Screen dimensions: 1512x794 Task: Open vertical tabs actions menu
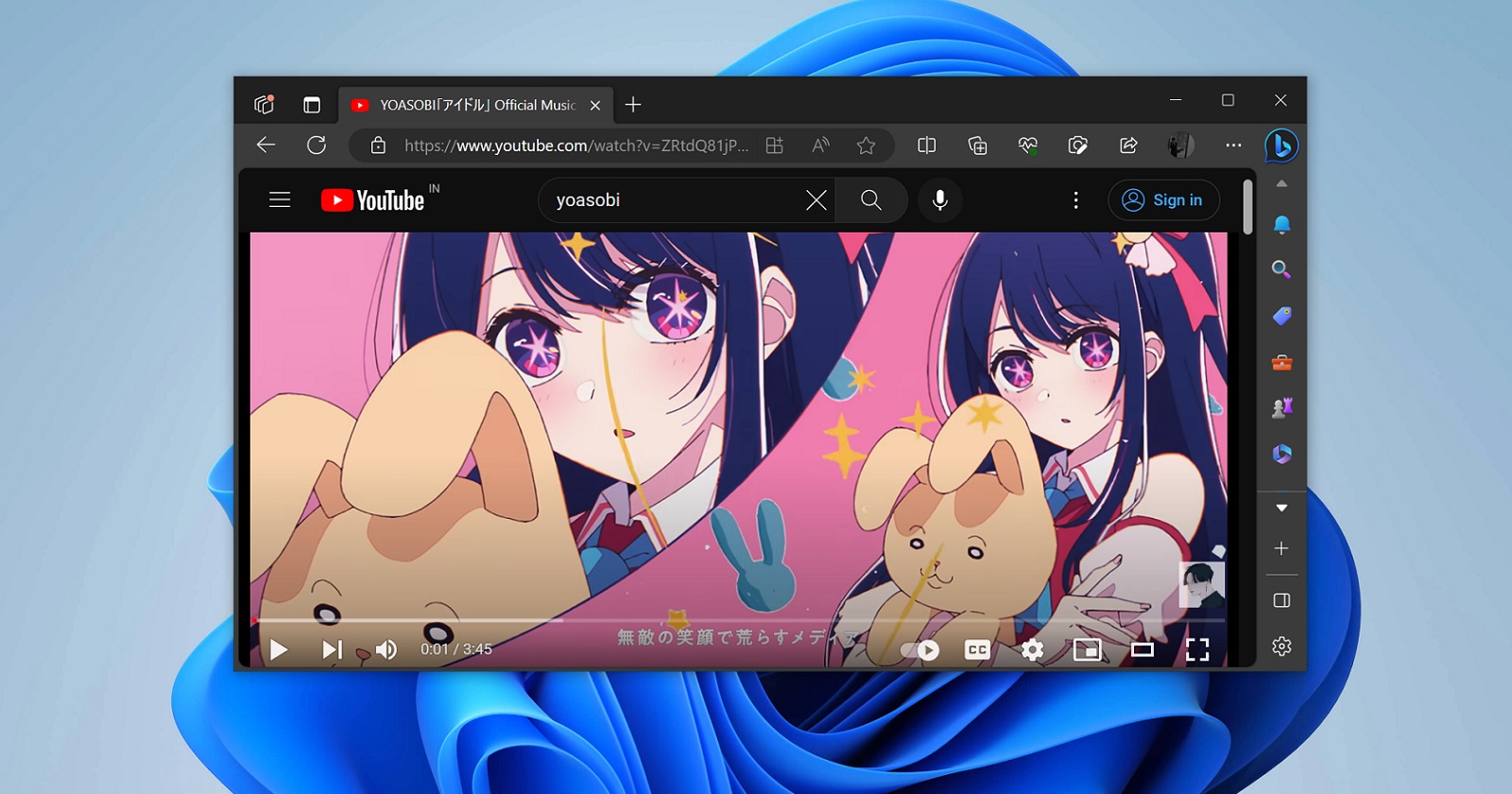pos(312,105)
